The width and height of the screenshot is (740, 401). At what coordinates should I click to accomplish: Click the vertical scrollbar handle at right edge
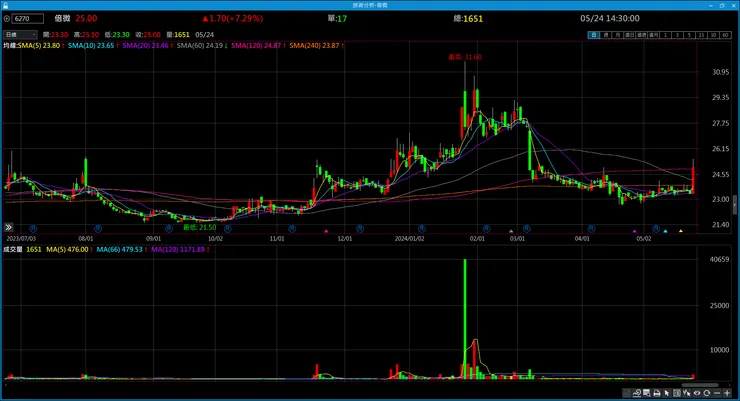734,204
